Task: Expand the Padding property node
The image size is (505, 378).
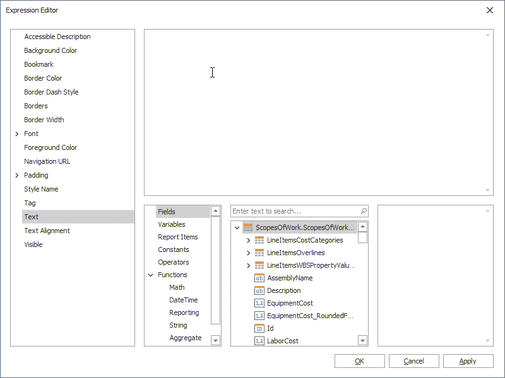Action: click(x=17, y=176)
